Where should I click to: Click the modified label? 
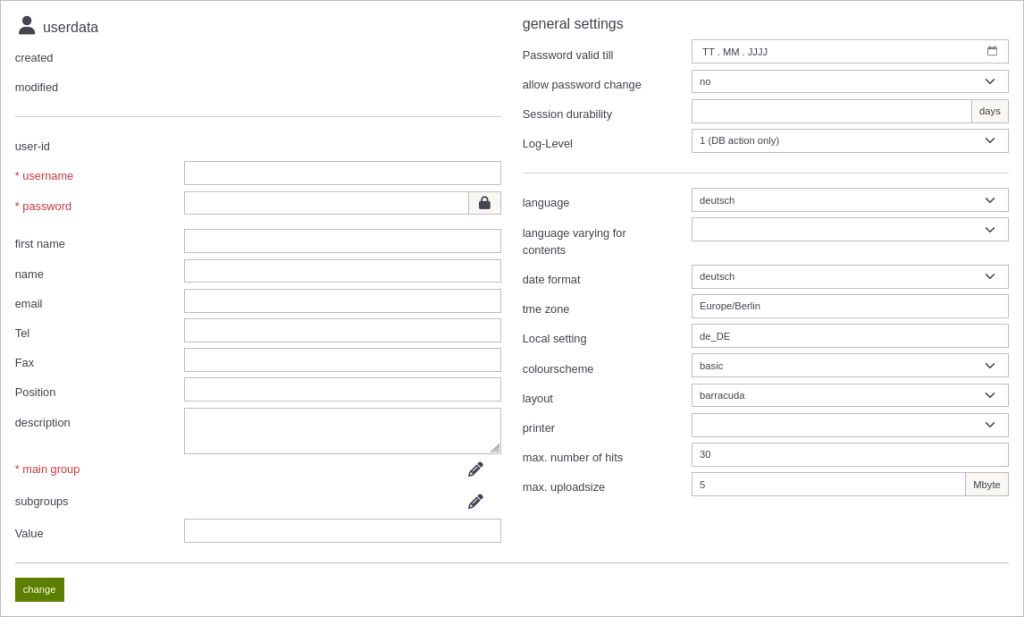coord(37,87)
